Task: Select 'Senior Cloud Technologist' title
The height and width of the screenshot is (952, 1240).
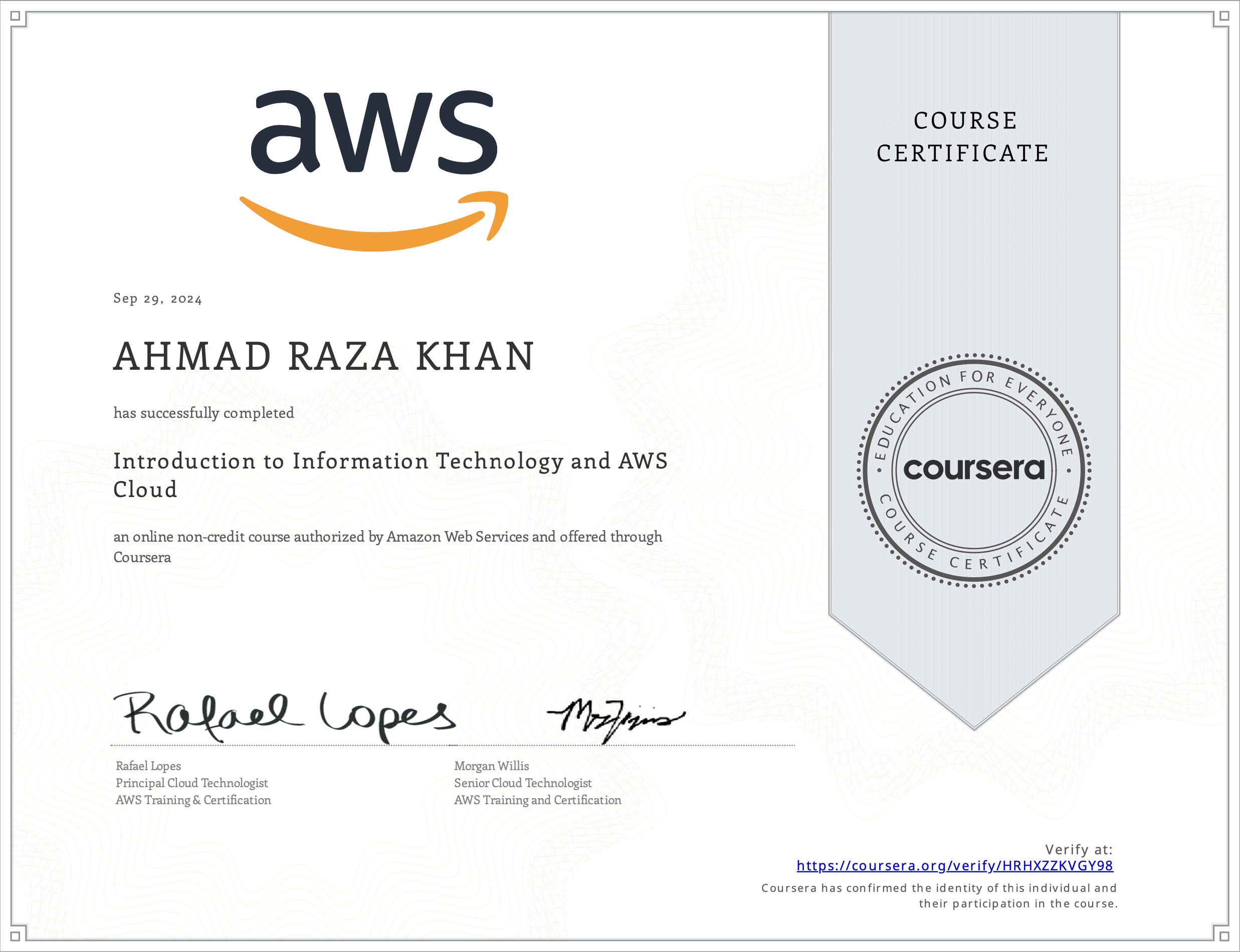Action: tap(523, 783)
